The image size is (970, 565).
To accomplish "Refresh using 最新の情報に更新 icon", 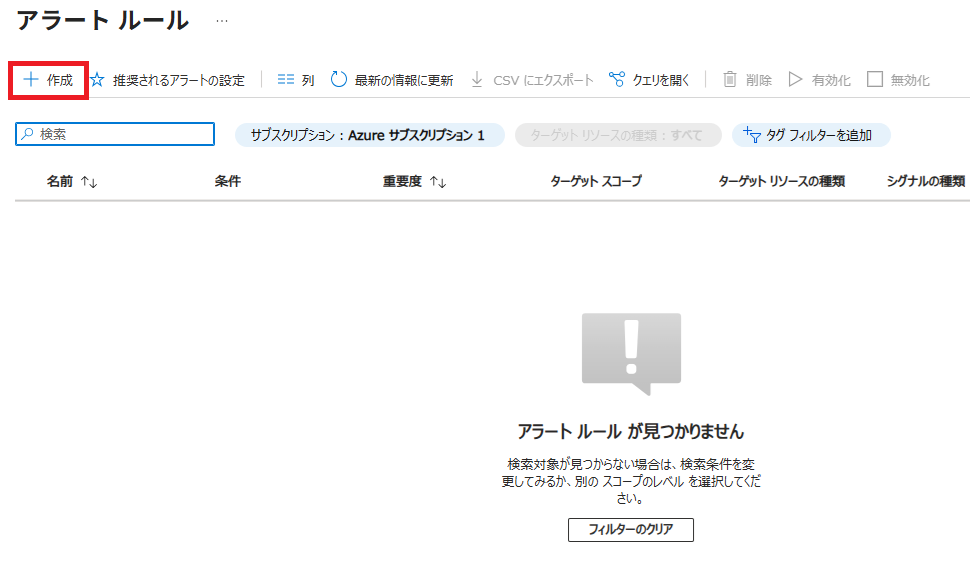I will [339, 80].
